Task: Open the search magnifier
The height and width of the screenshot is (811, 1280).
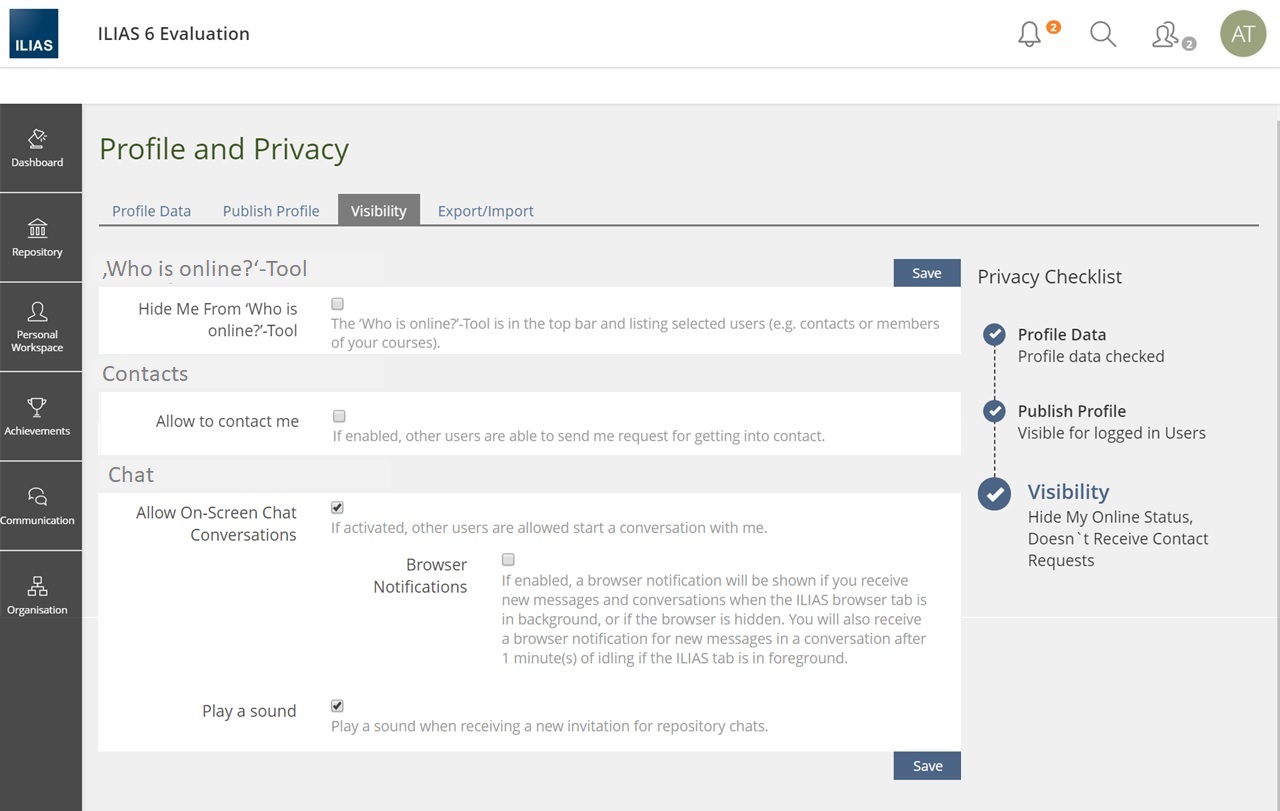Action: coord(1103,34)
